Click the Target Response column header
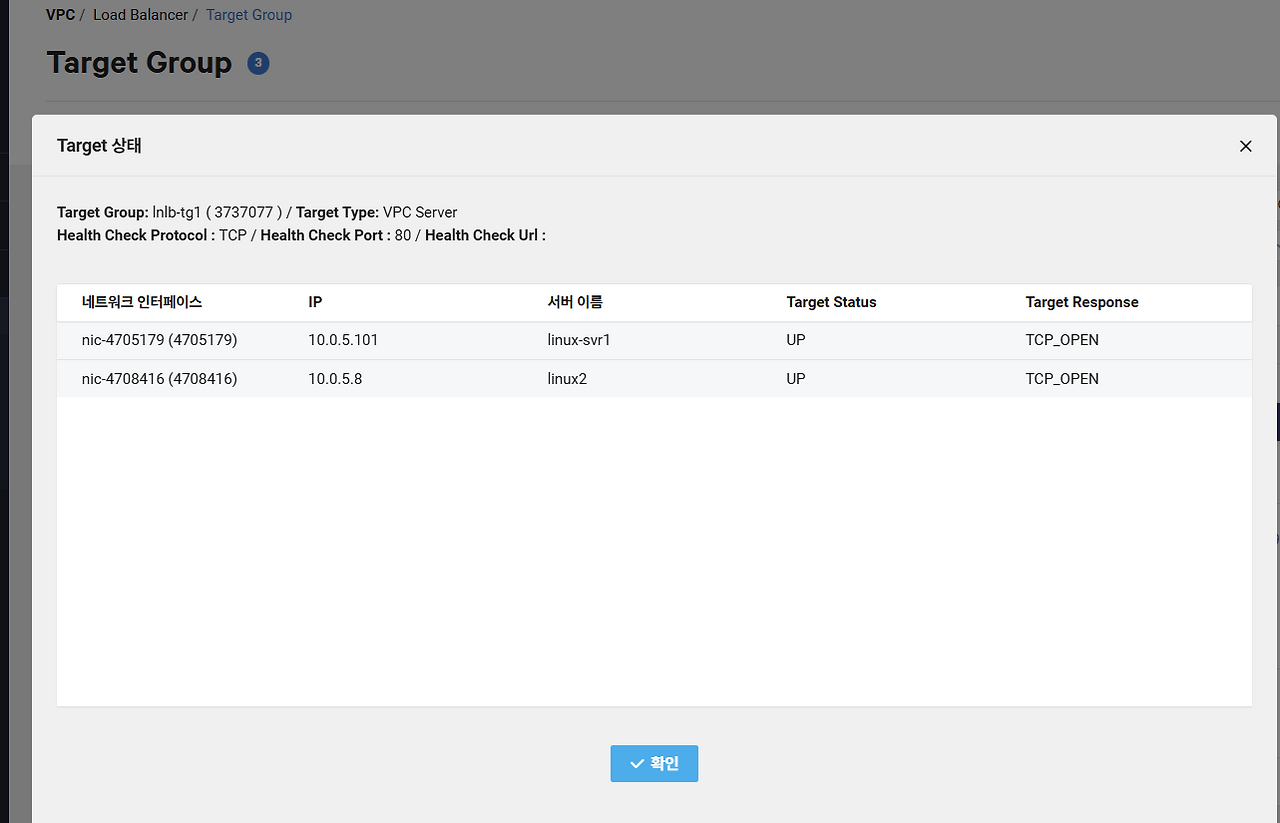The height and width of the screenshot is (823, 1280). tap(1082, 302)
